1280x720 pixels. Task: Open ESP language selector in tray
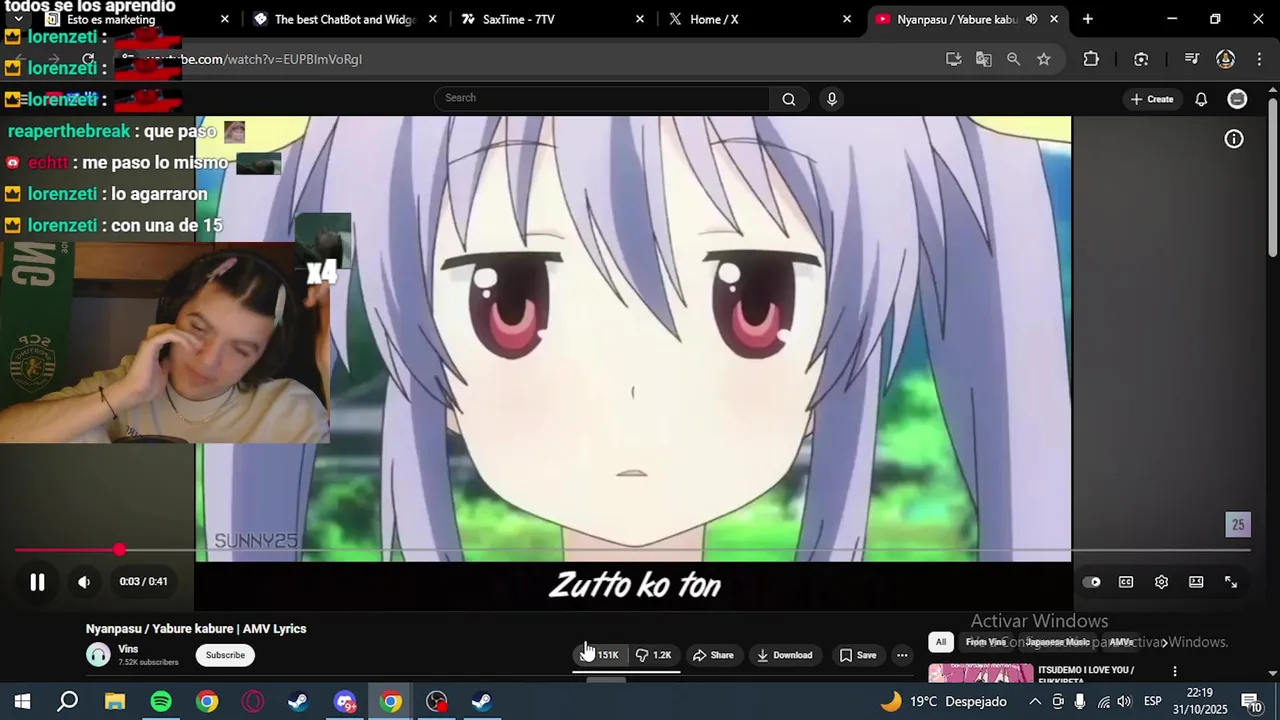pos(1152,702)
